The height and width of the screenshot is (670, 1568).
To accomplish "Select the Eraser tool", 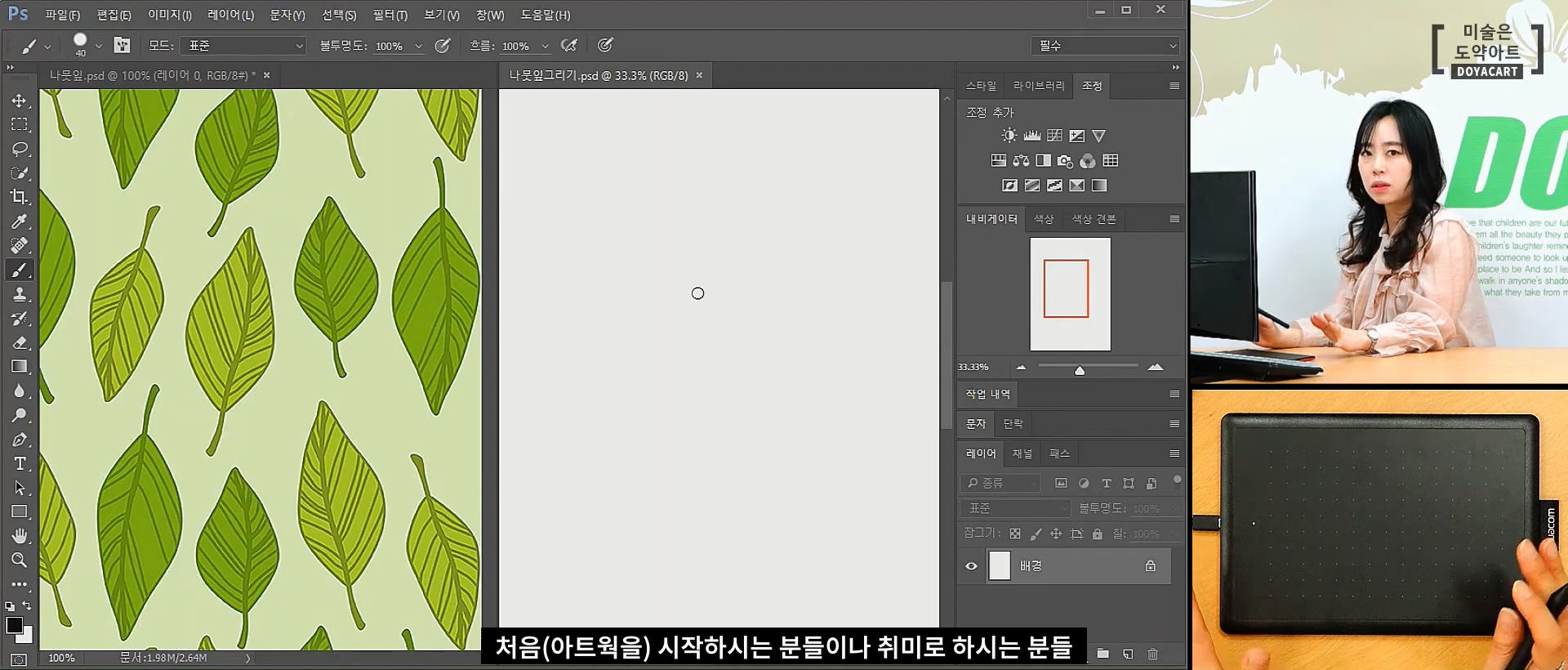I will (20, 342).
